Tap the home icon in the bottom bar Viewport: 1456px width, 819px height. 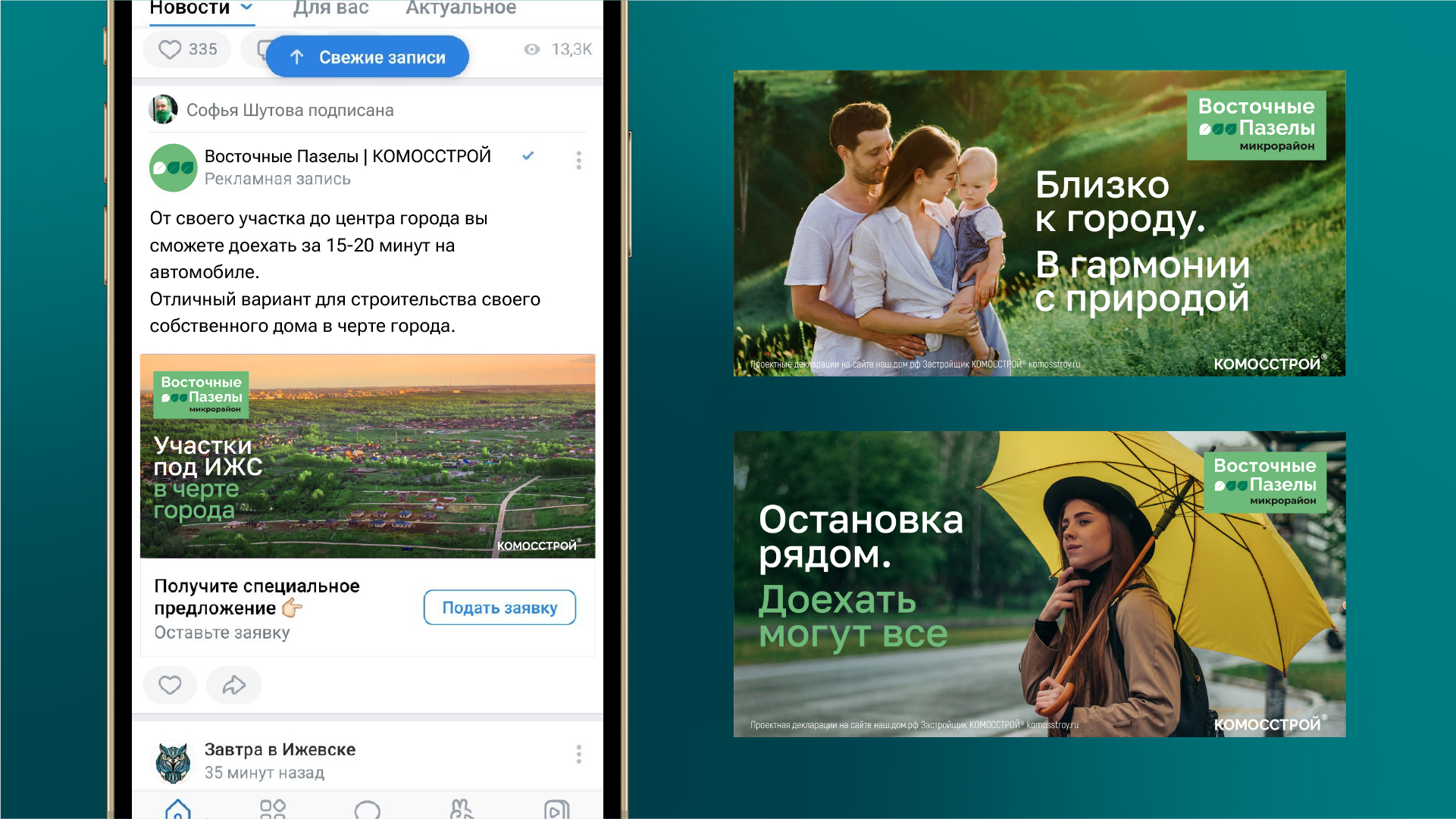pos(178,809)
